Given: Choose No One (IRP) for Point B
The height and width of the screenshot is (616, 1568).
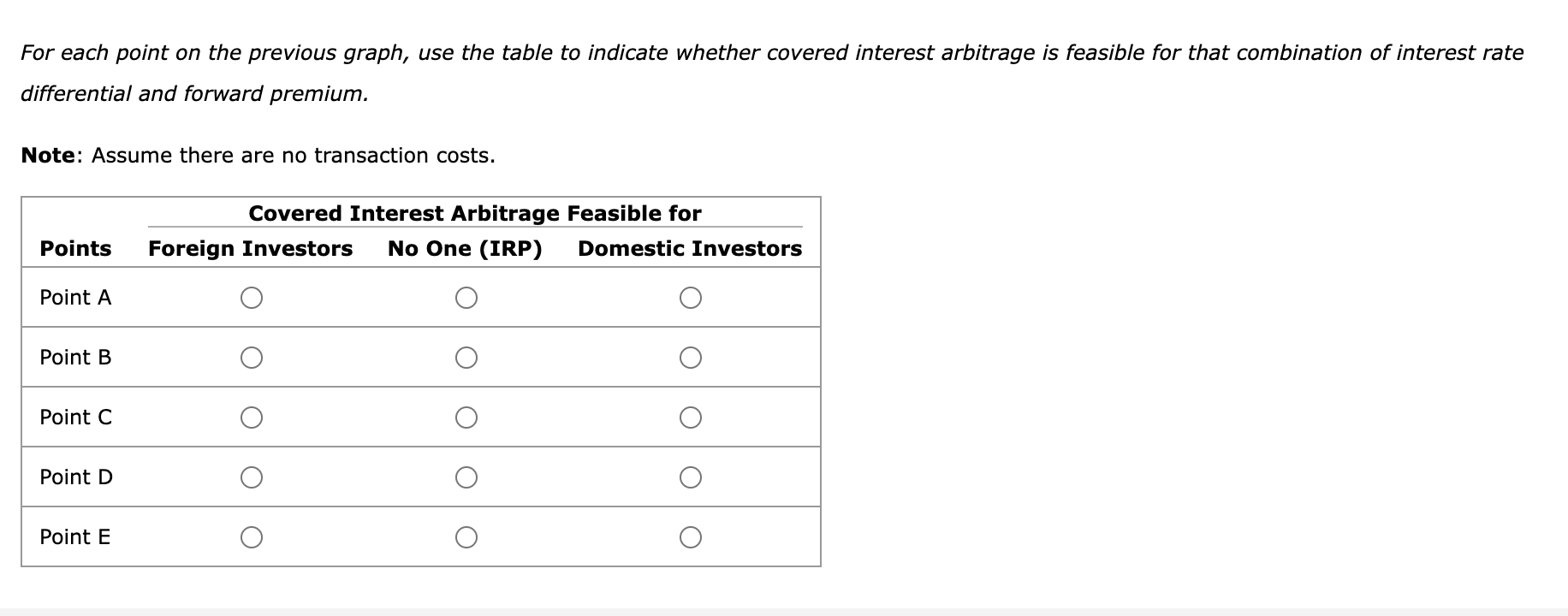Looking at the screenshot, I should [x=466, y=358].
